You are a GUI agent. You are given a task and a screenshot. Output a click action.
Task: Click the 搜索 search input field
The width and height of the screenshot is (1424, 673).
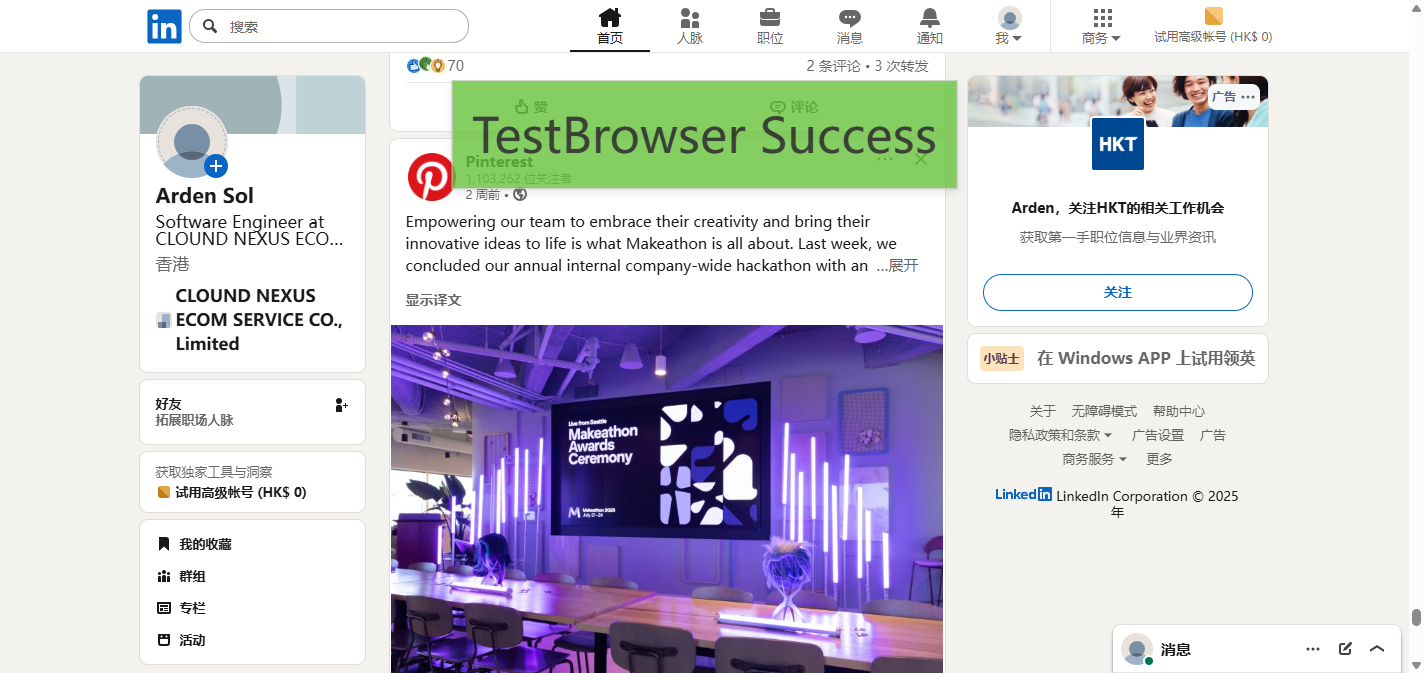coord(340,27)
